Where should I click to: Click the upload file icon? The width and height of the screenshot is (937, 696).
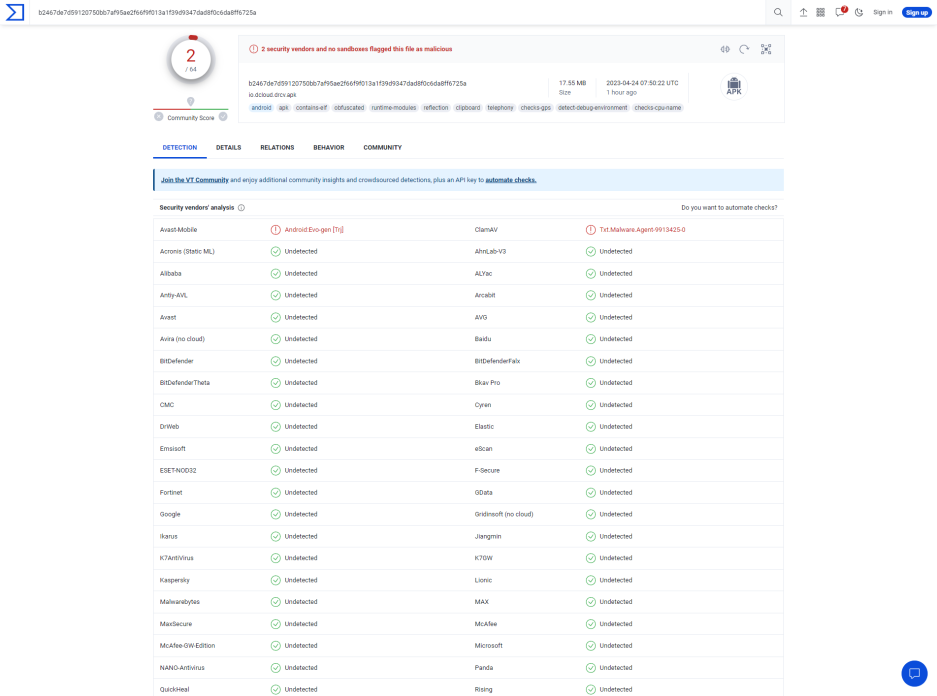pyautogui.click(x=803, y=12)
